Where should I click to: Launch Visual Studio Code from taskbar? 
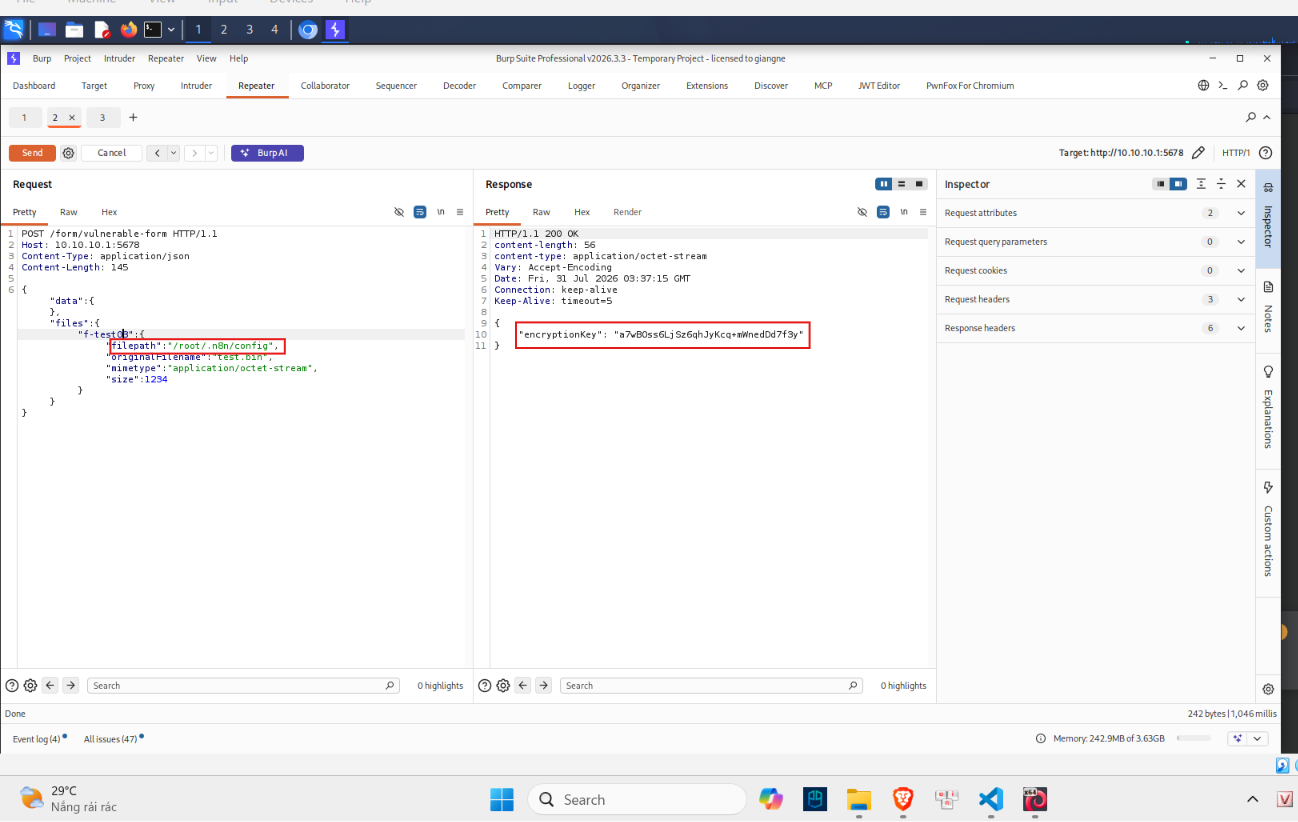(990, 800)
